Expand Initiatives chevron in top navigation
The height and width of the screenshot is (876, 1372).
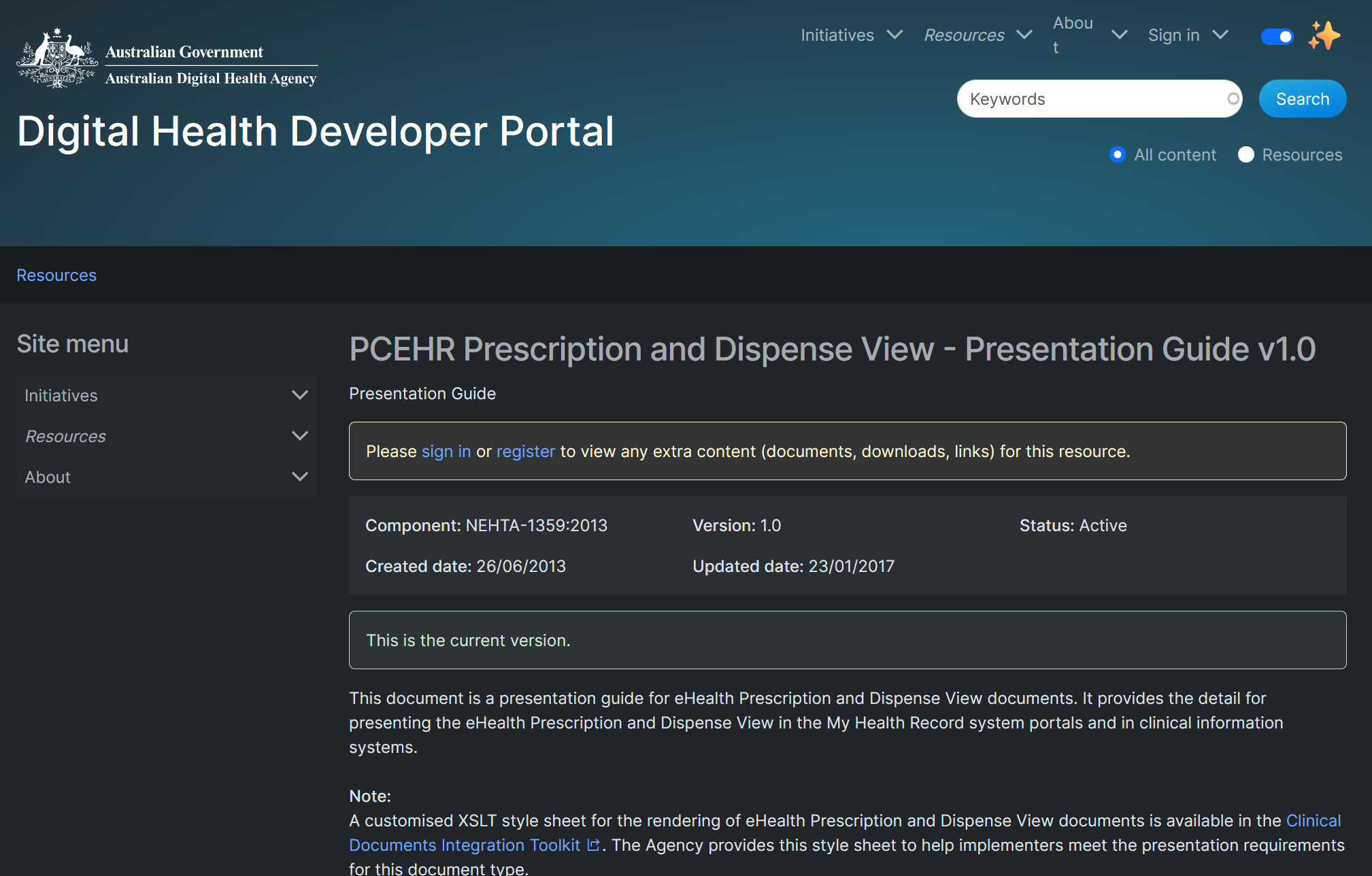[895, 35]
